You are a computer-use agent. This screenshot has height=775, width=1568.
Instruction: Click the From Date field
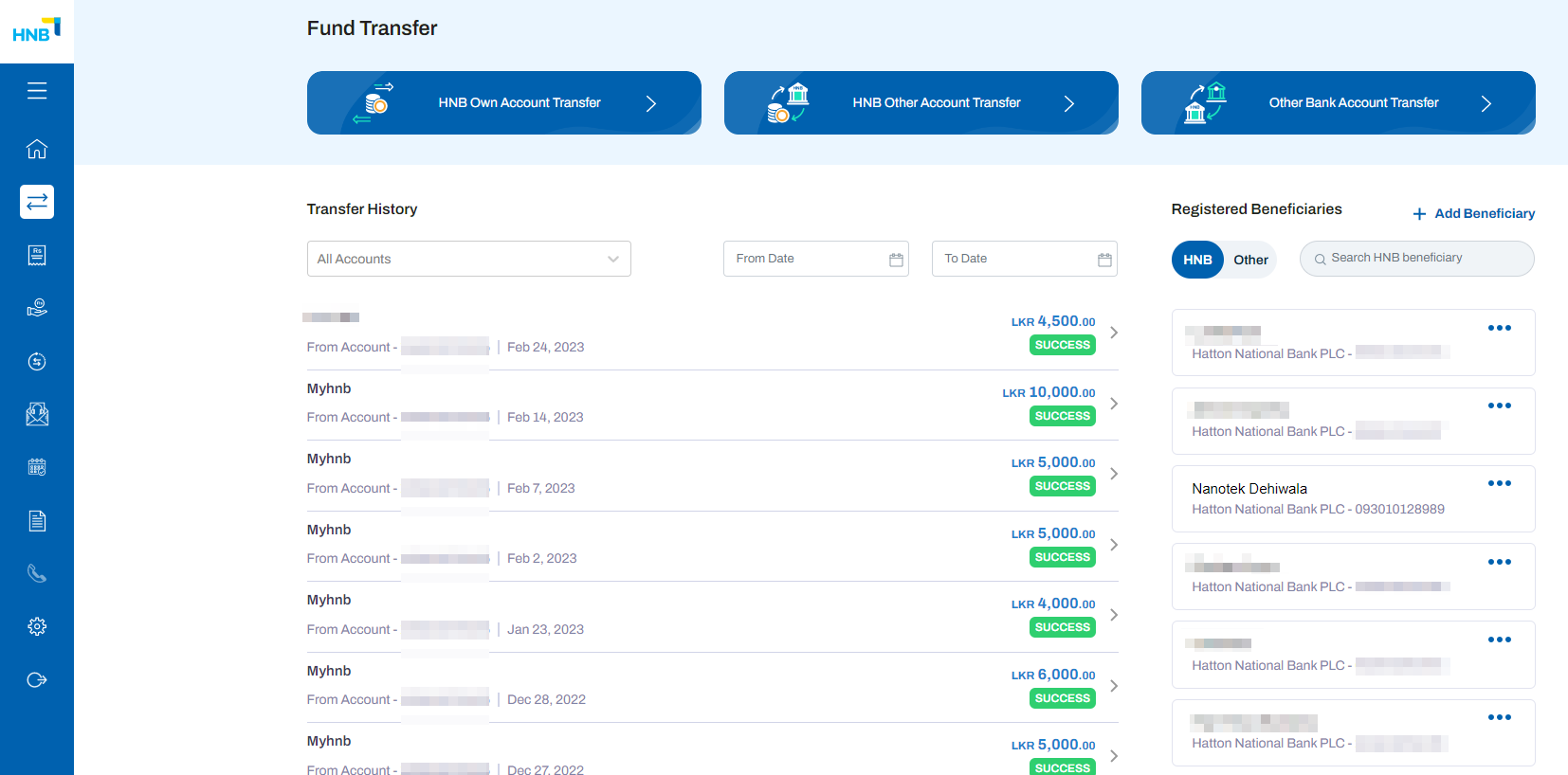point(816,259)
